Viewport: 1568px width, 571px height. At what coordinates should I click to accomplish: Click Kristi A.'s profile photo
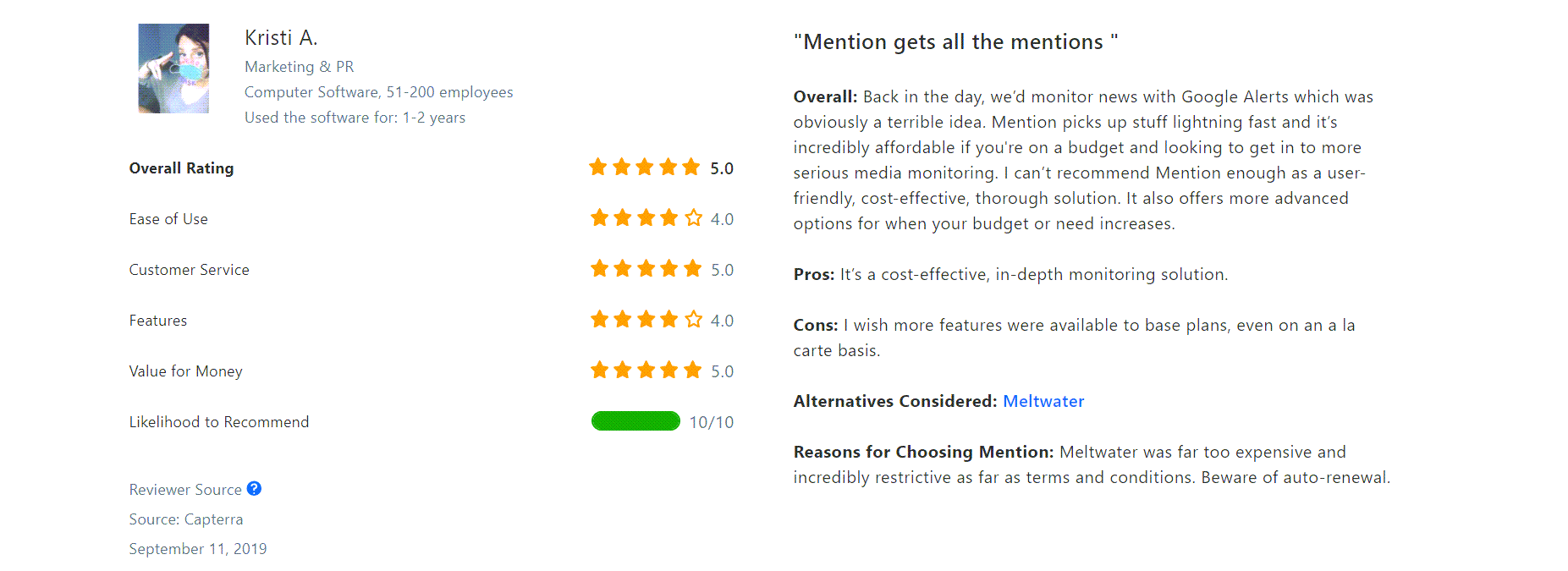[173, 69]
